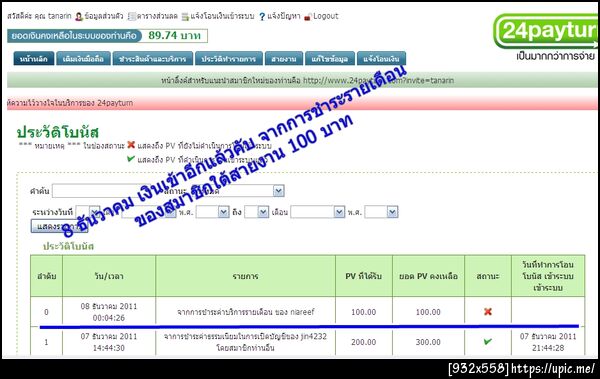Image resolution: width=600 pixels, height=379 pixels.
Task: Click the Logout link text
Action: click(x=326, y=16)
